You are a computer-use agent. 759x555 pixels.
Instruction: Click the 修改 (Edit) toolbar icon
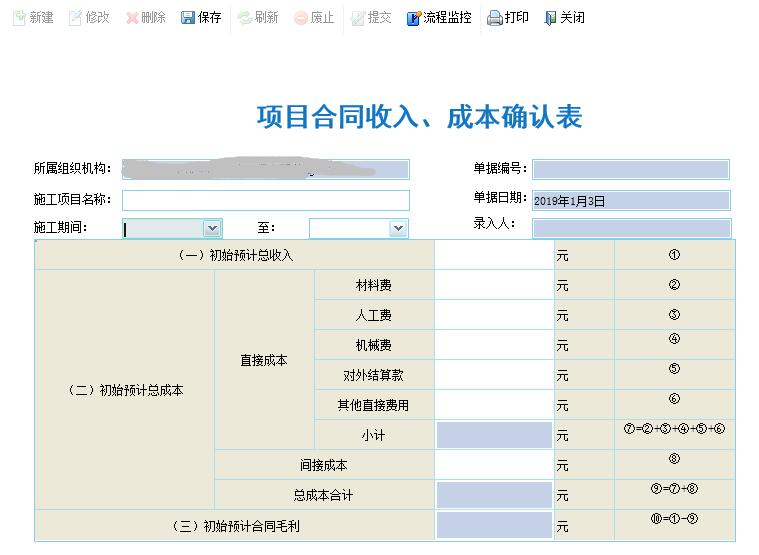[x=75, y=18]
